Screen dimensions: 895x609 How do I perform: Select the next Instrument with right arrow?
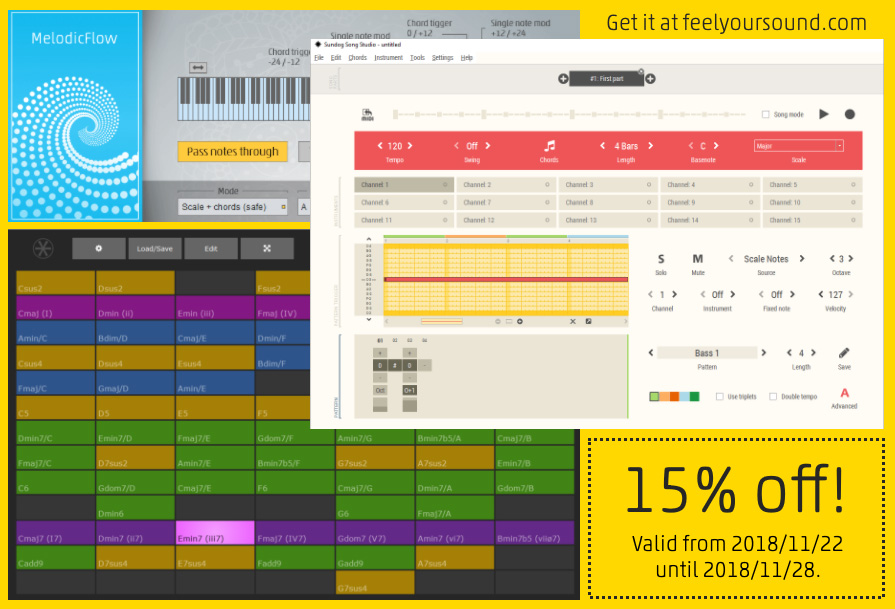pos(733,295)
